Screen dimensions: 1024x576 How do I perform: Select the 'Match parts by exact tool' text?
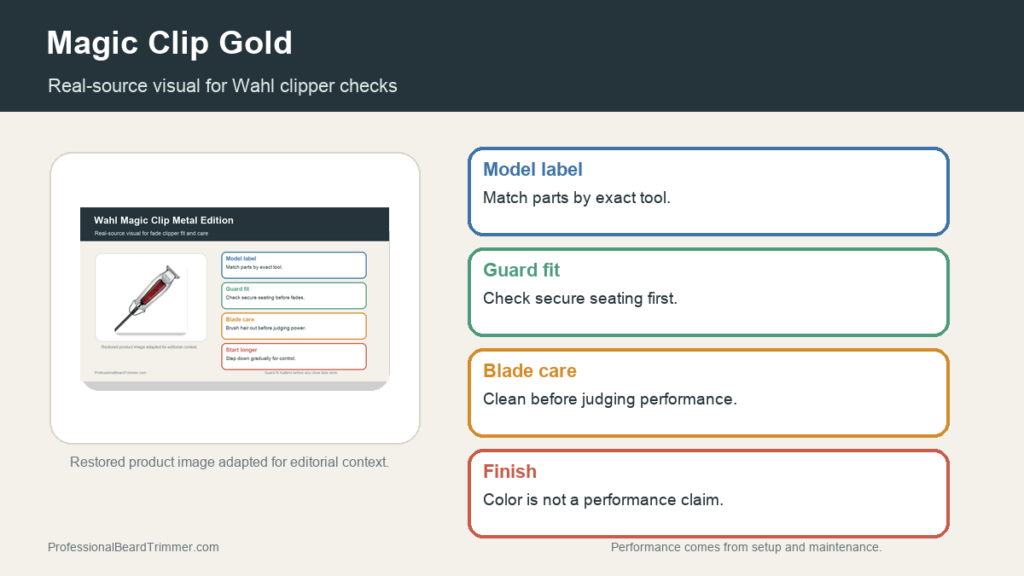577,198
